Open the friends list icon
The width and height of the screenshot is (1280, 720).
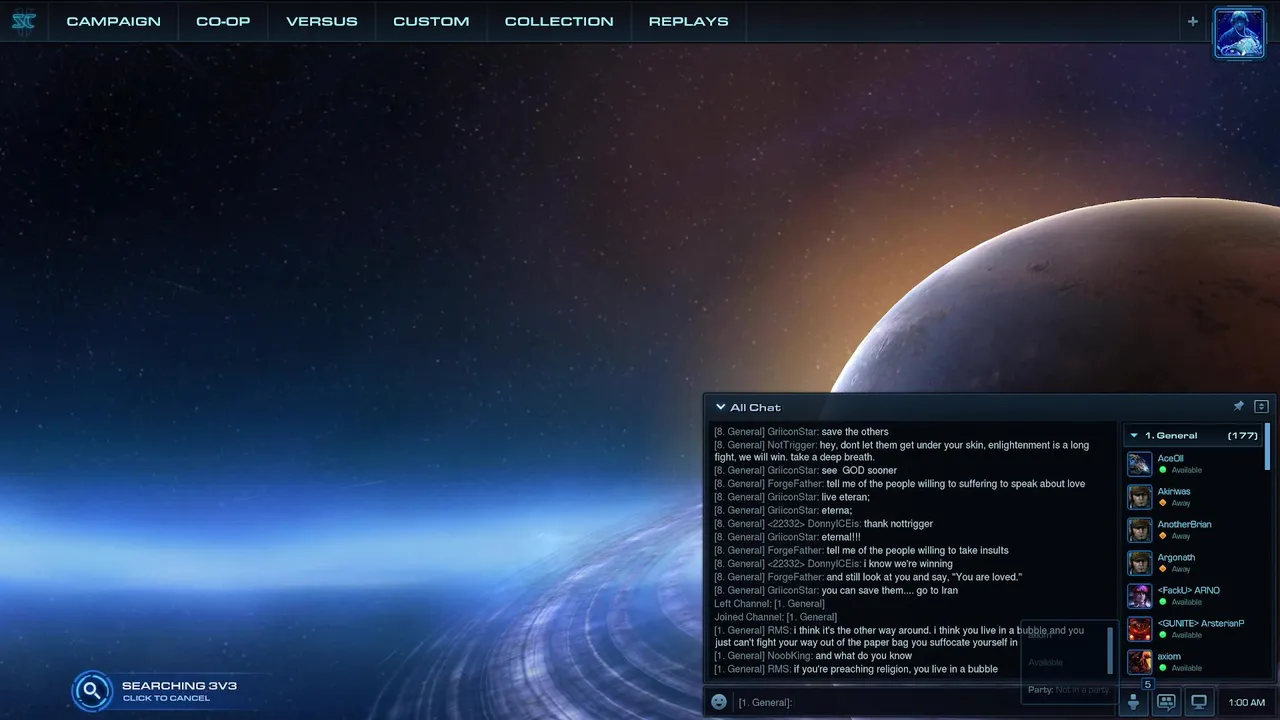[1133, 702]
